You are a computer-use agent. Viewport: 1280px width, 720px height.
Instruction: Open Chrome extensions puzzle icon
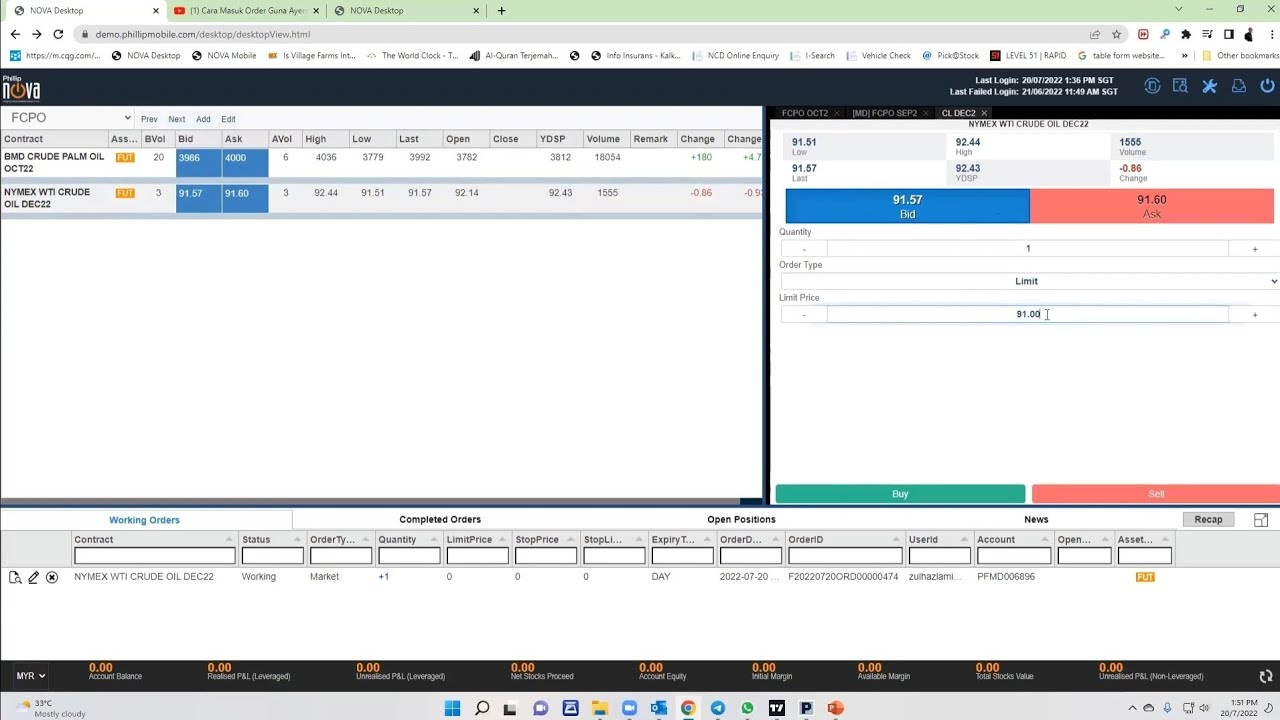pos(1186,34)
